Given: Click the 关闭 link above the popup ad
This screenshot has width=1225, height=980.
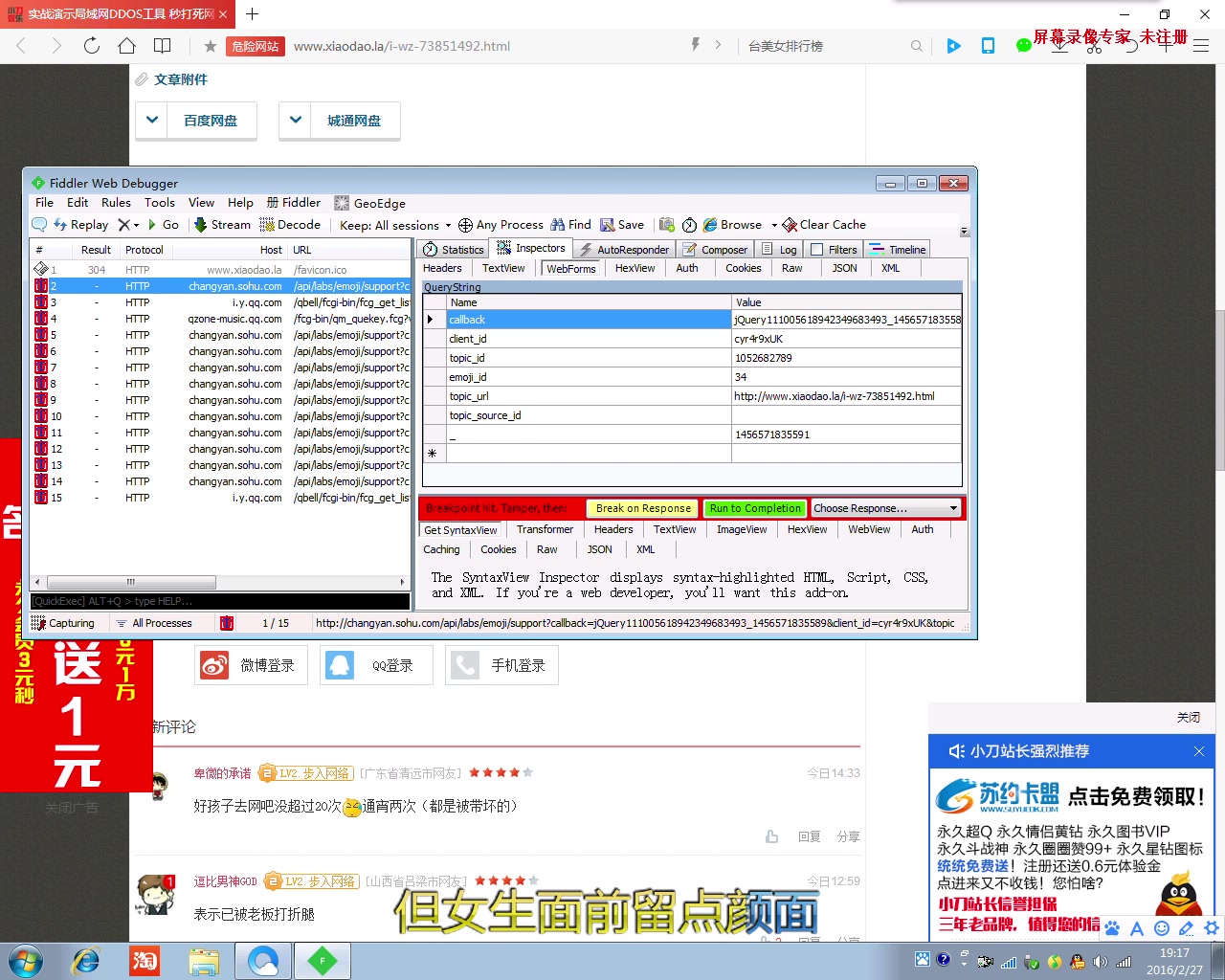Looking at the screenshot, I should point(1189,718).
